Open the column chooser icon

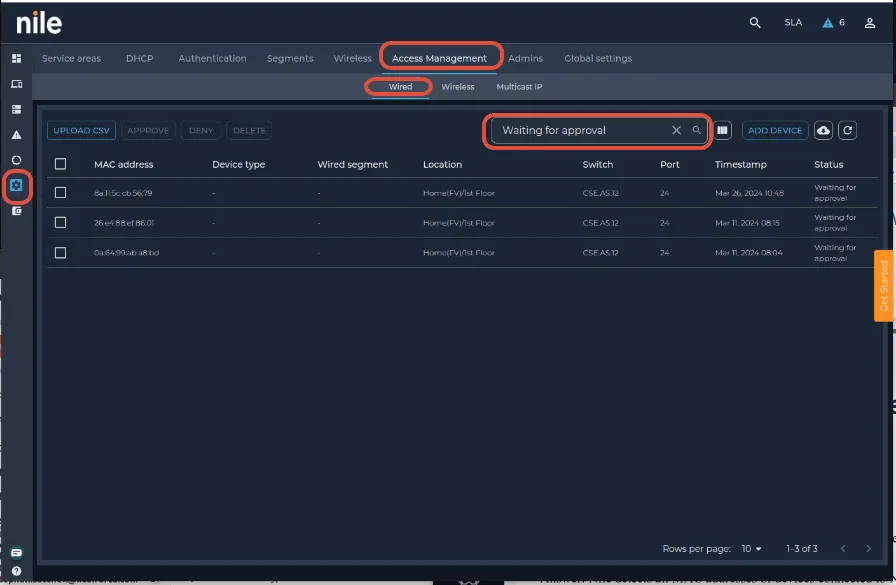click(x=722, y=130)
